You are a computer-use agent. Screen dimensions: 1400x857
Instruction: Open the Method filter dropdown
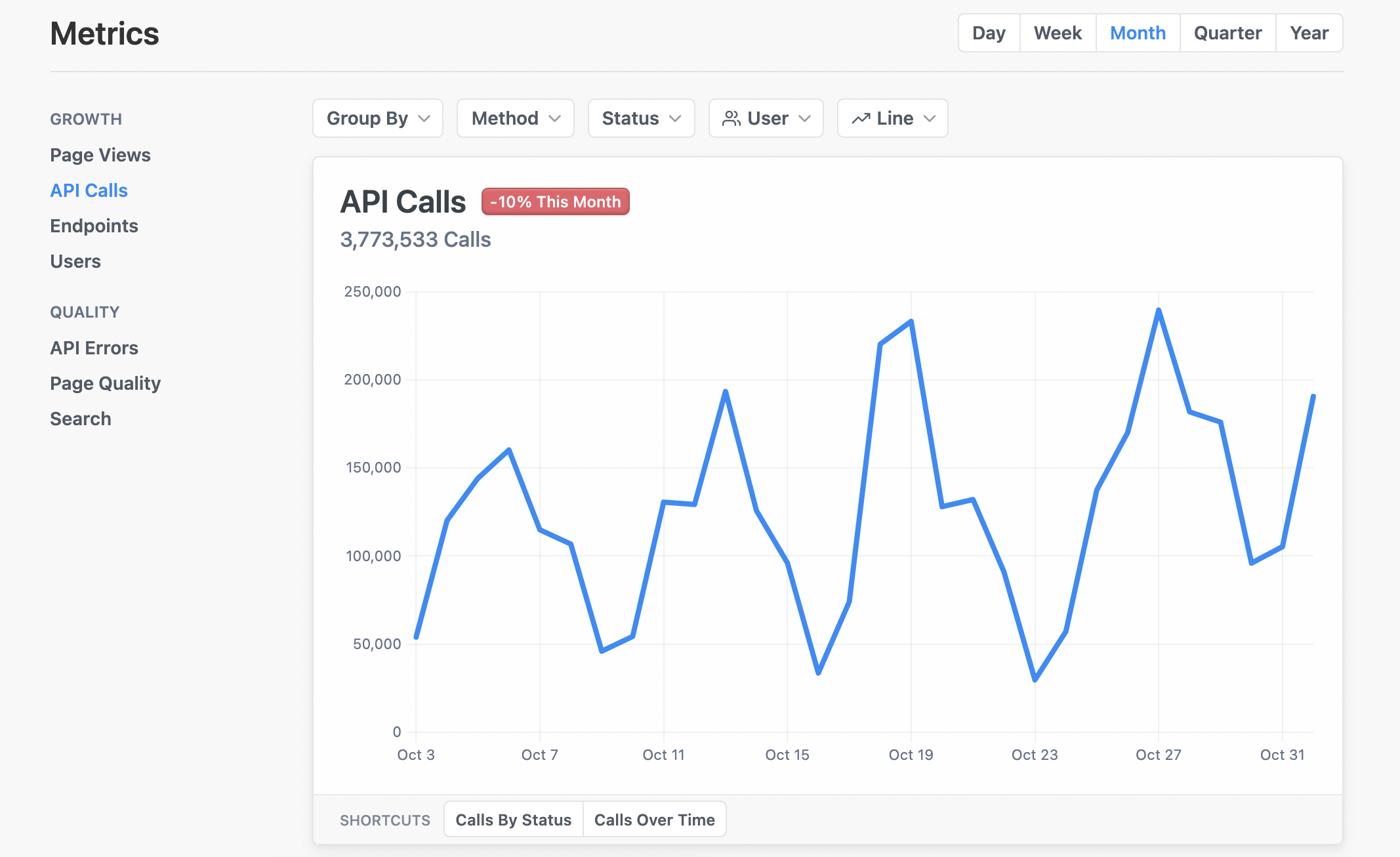(x=516, y=118)
